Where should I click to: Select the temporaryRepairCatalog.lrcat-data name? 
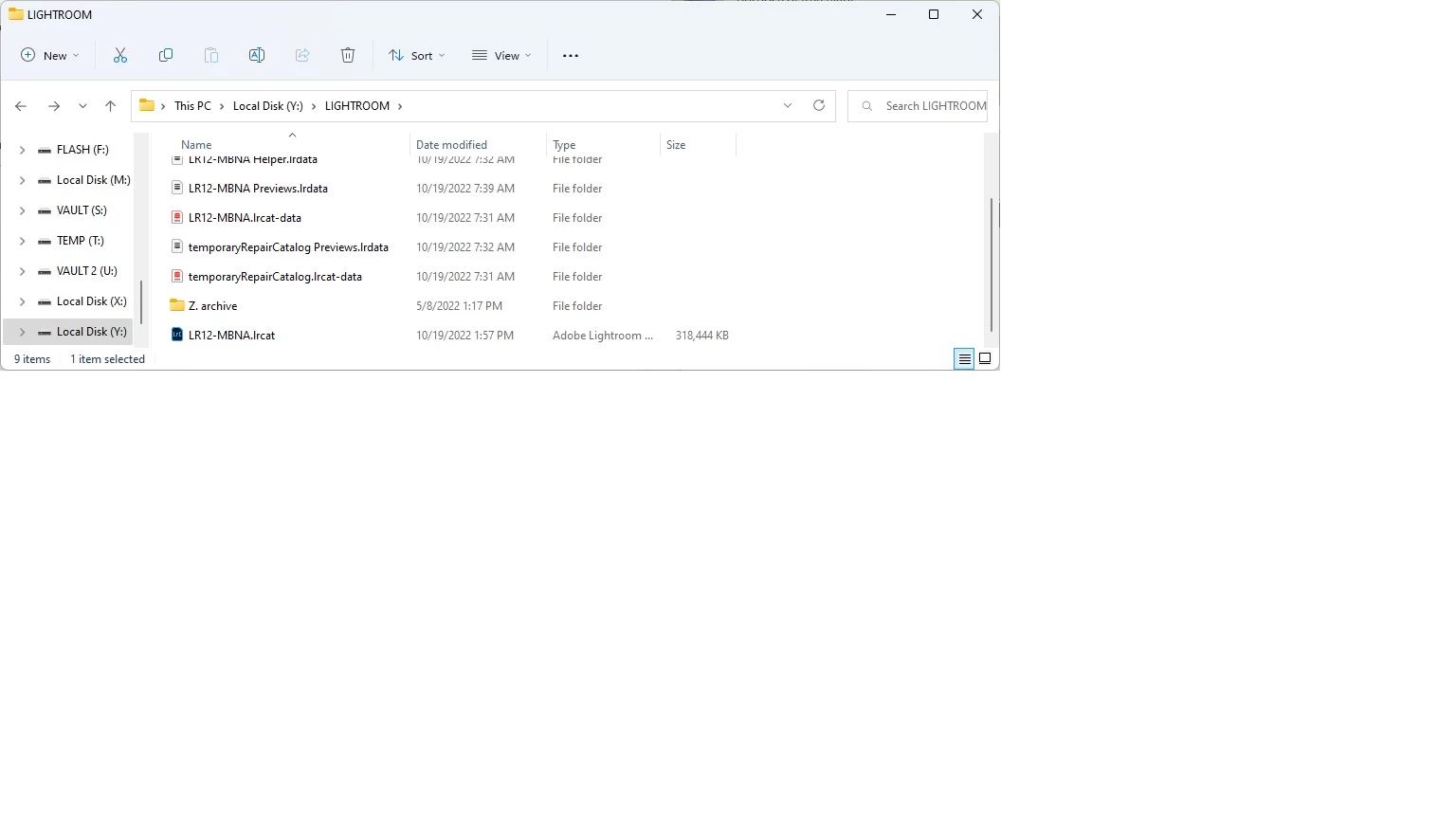coord(275,277)
